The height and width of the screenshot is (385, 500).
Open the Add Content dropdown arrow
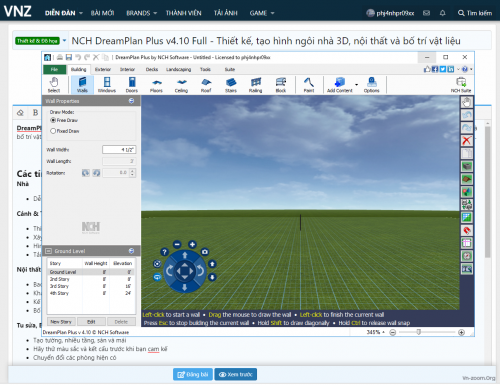(357, 85)
